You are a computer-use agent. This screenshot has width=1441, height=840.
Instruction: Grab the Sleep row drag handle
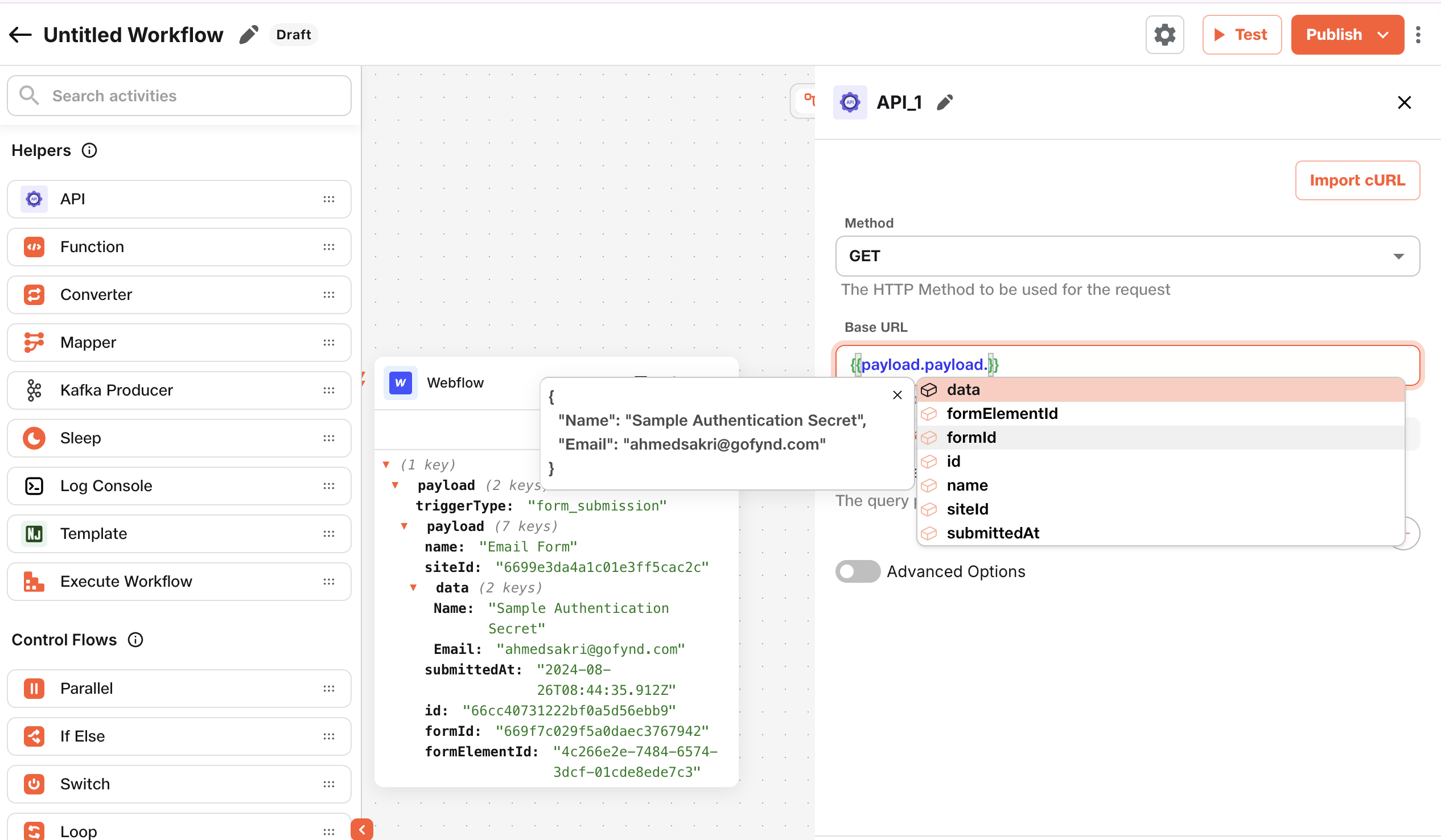pyautogui.click(x=329, y=439)
